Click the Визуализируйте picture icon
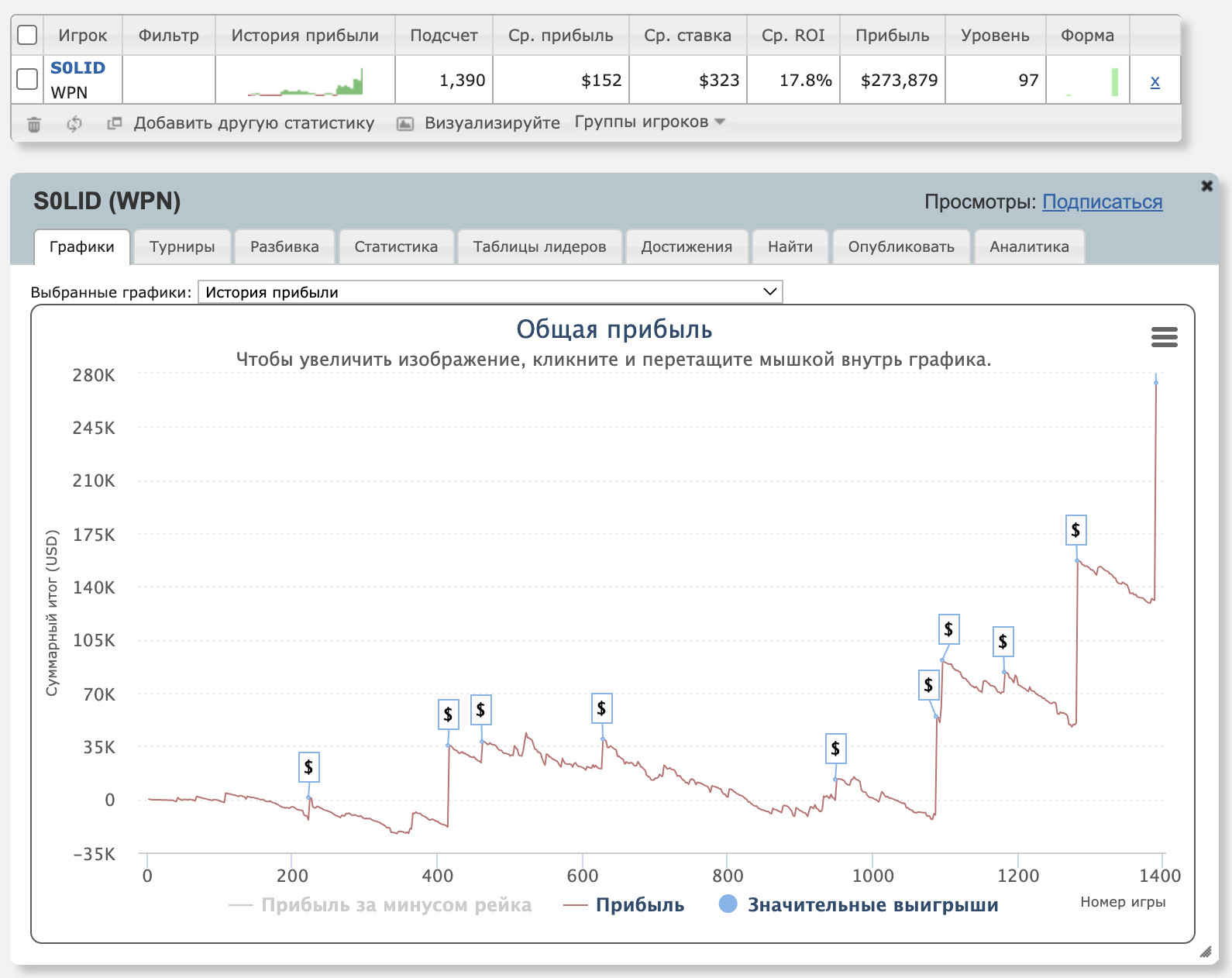The height and width of the screenshot is (978, 1232). [405, 124]
